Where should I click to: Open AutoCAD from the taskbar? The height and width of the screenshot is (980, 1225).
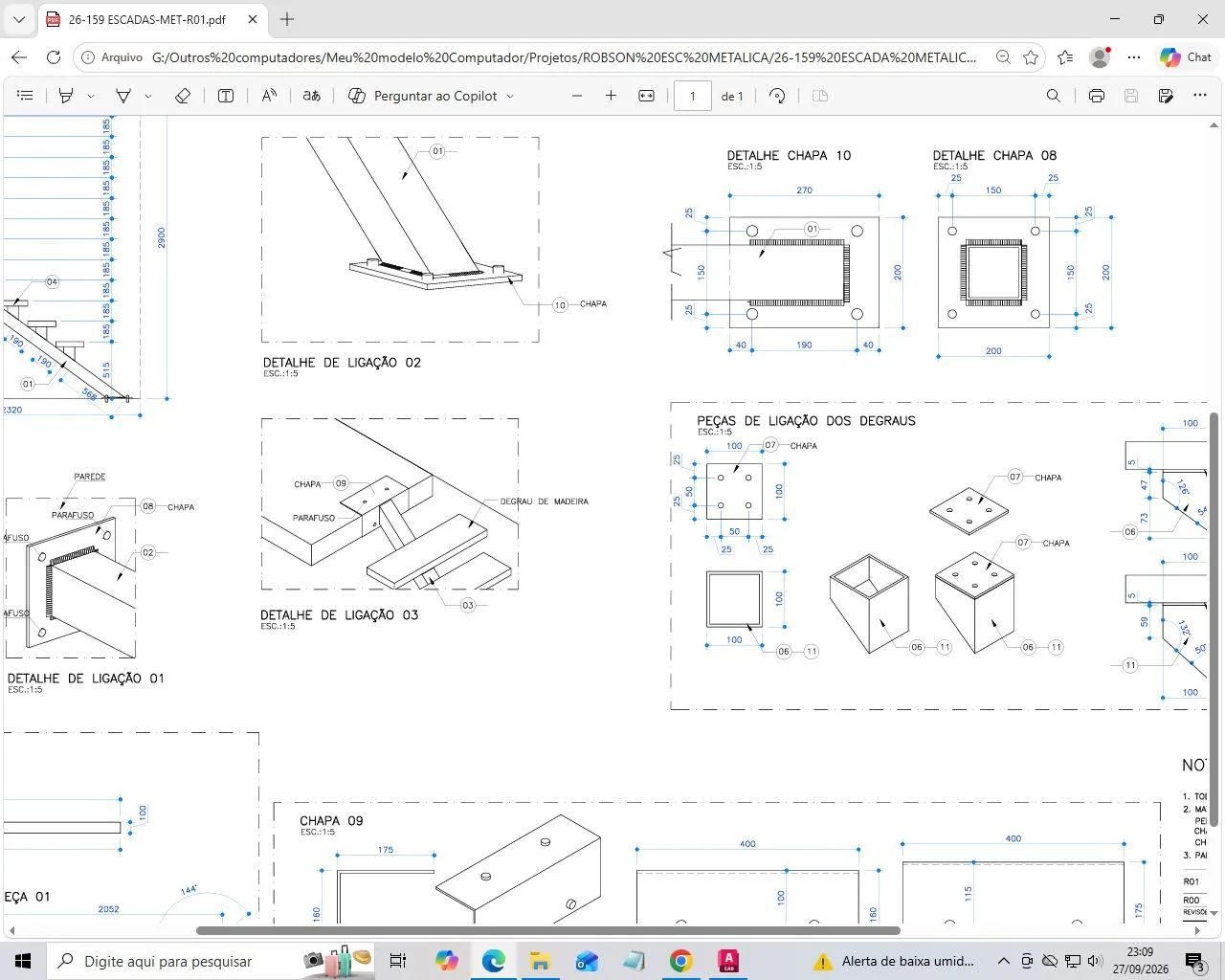727,961
